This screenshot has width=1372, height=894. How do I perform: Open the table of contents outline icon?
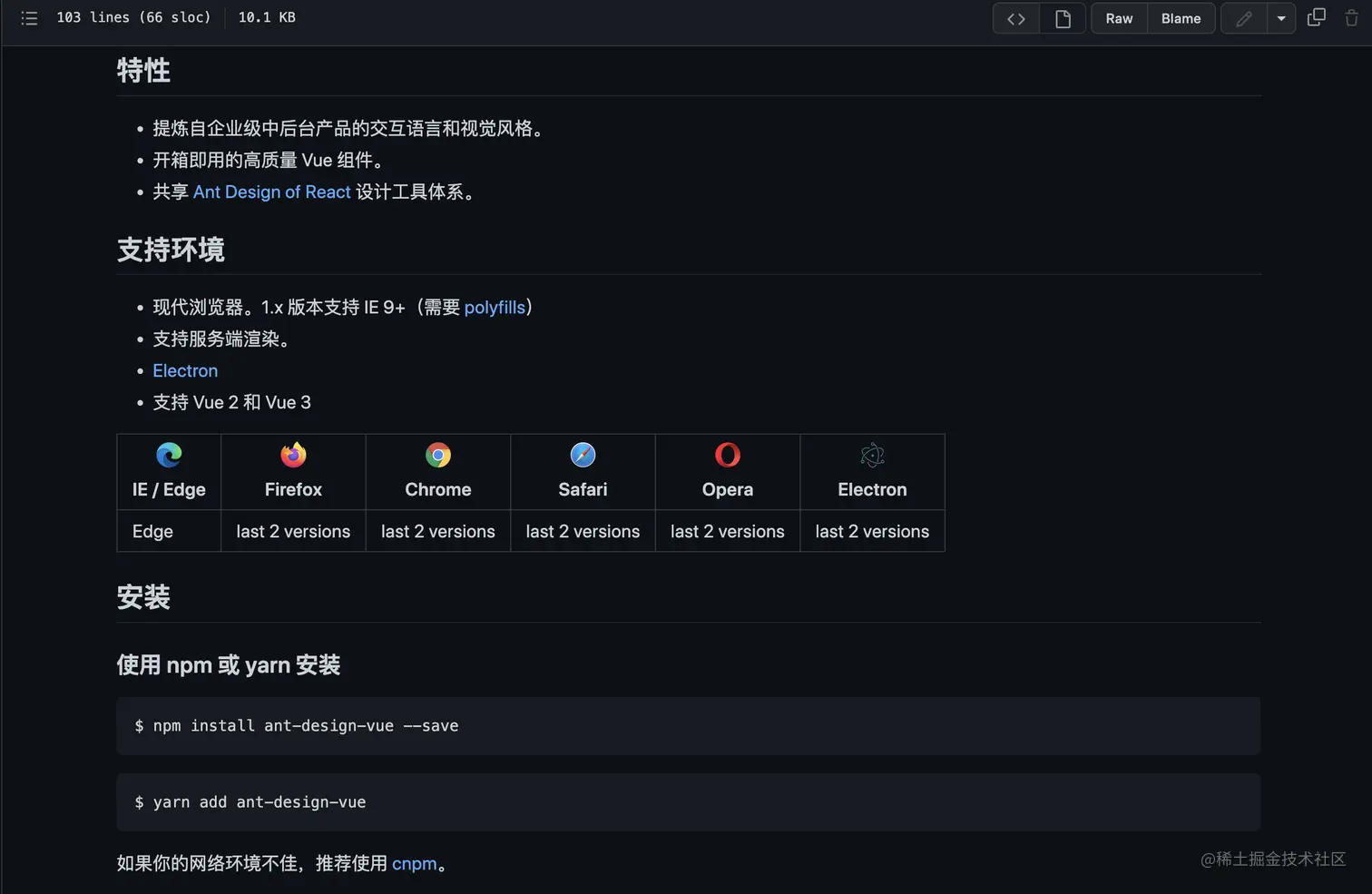pyautogui.click(x=29, y=18)
